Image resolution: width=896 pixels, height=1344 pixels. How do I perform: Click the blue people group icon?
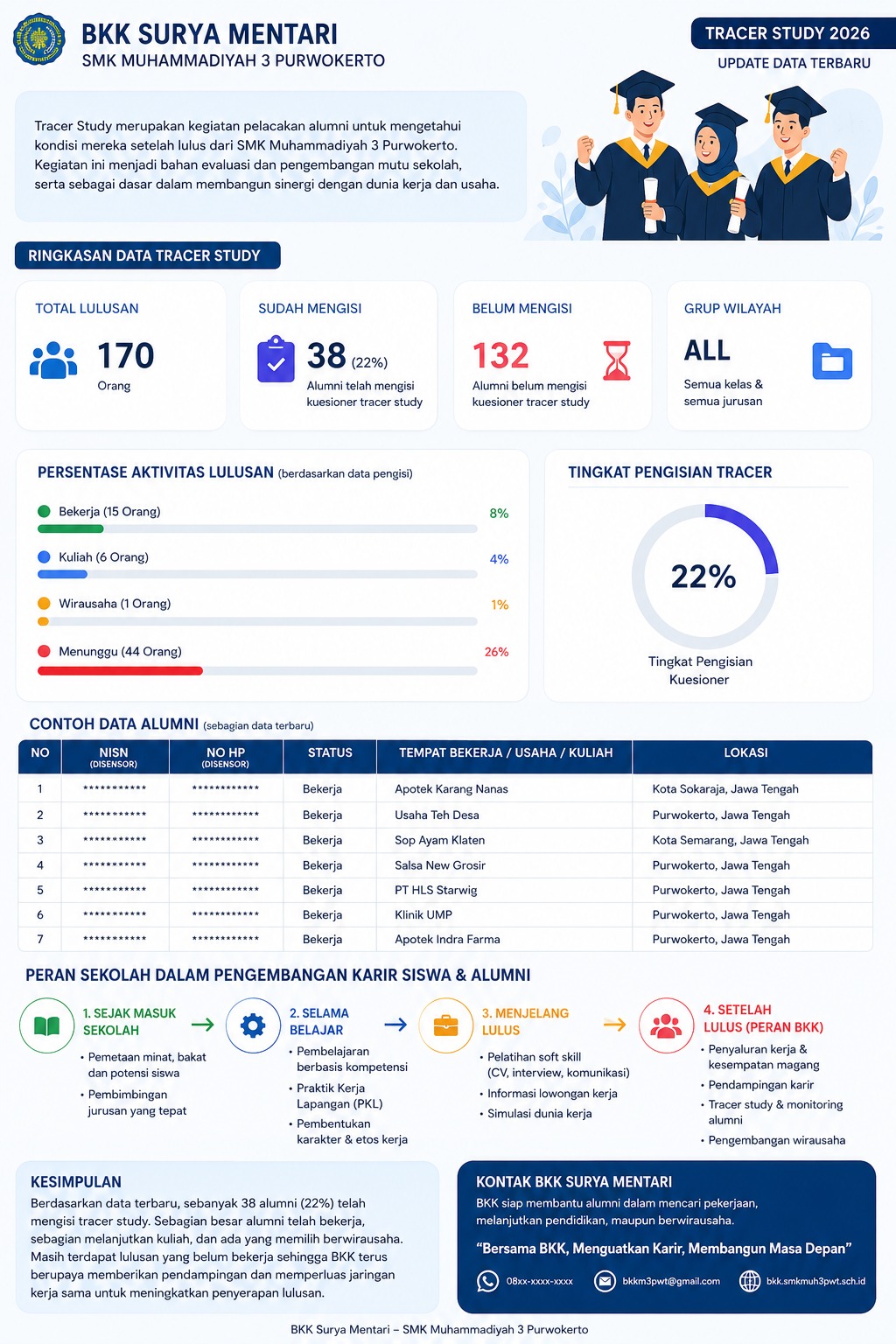[x=53, y=360]
